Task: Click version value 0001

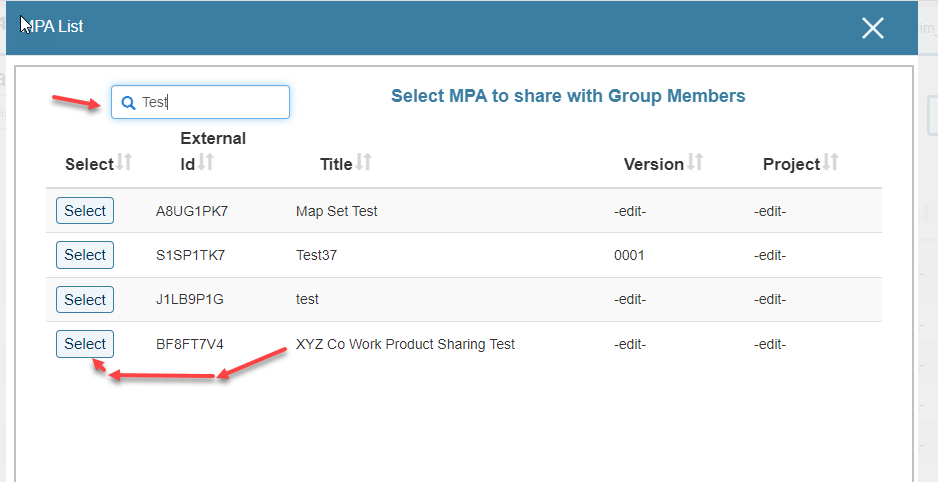Action: (x=629, y=255)
